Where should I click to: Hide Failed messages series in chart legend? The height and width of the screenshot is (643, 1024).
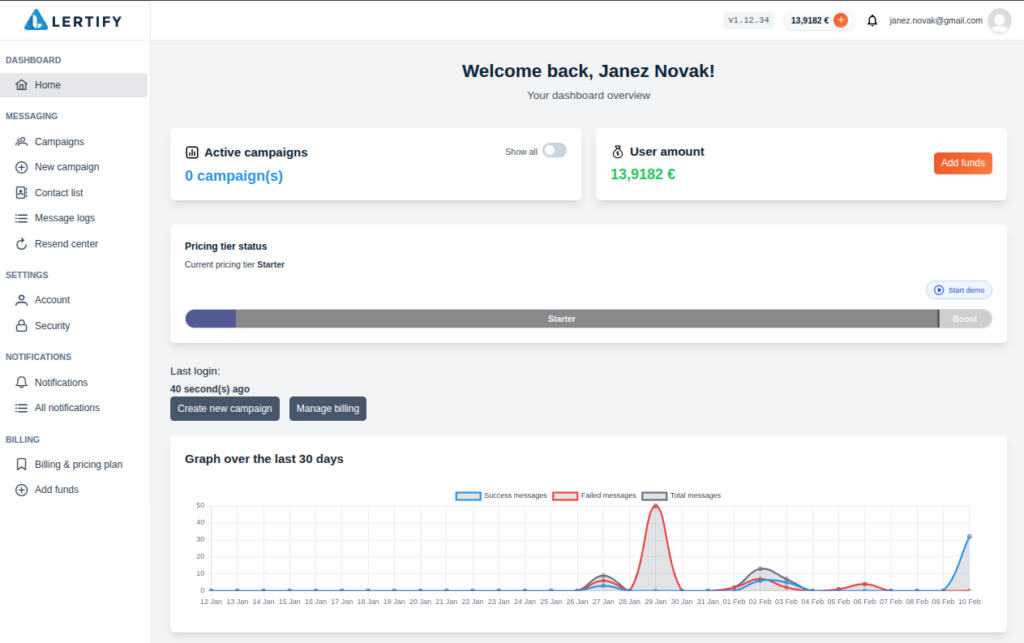595,496
